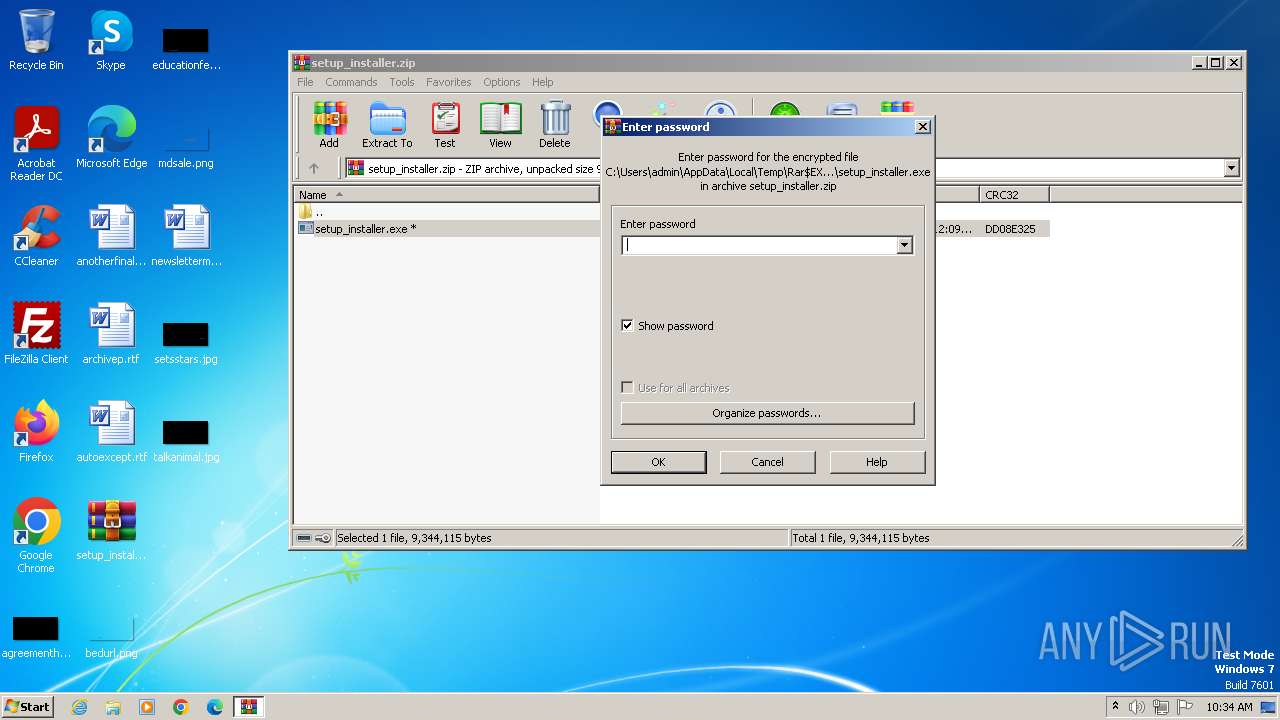The width and height of the screenshot is (1280, 720).
Task: Click the Use for all archives checkbox
Action: 627,387
